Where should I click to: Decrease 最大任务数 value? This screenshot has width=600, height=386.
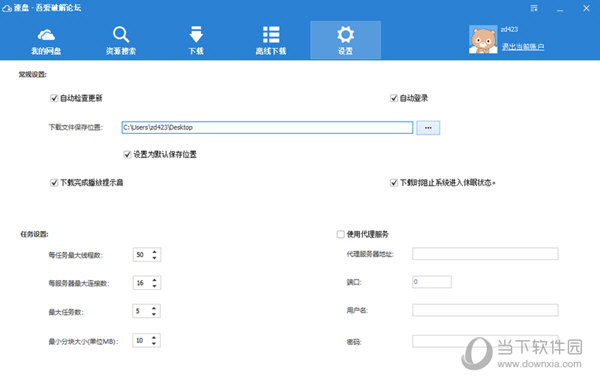click(x=154, y=314)
